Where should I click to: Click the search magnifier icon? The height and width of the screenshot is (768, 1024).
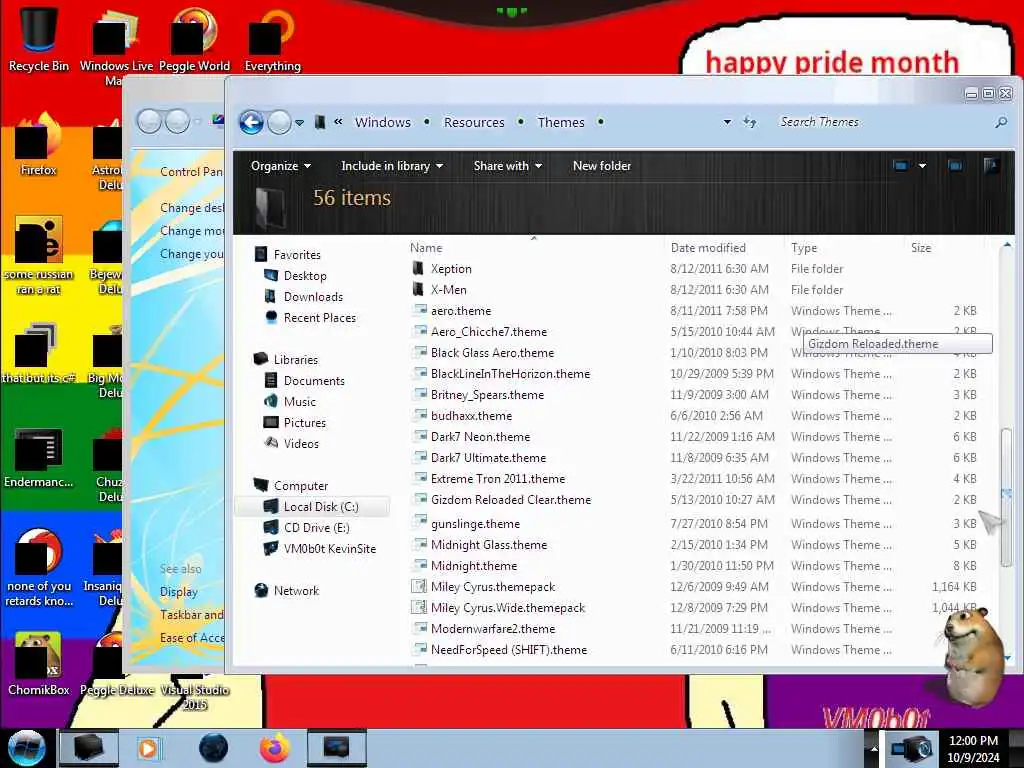[x=1001, y=122]
